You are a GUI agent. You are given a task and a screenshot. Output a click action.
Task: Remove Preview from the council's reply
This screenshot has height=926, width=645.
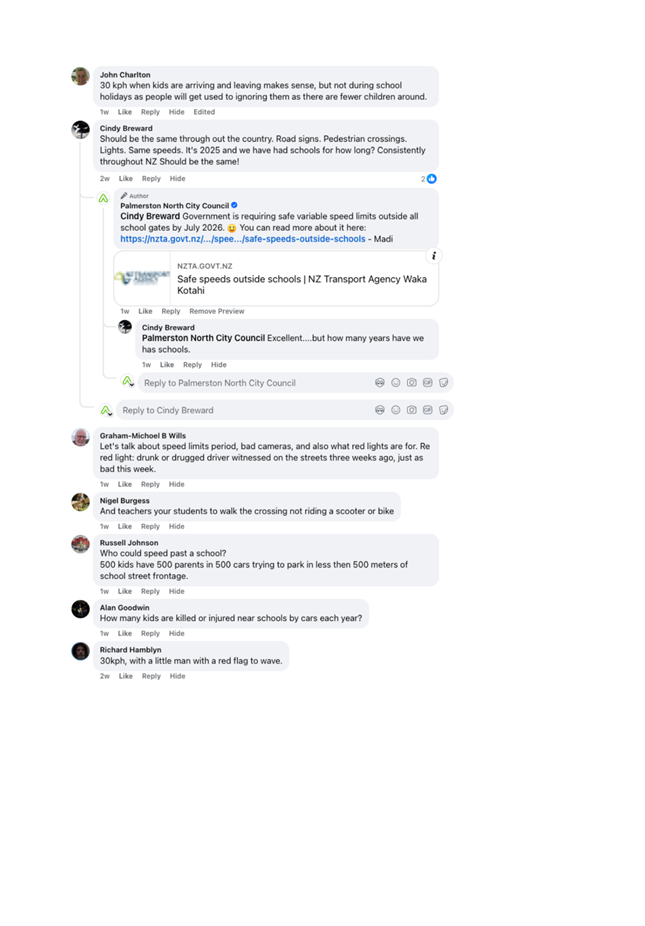point(217,311)
